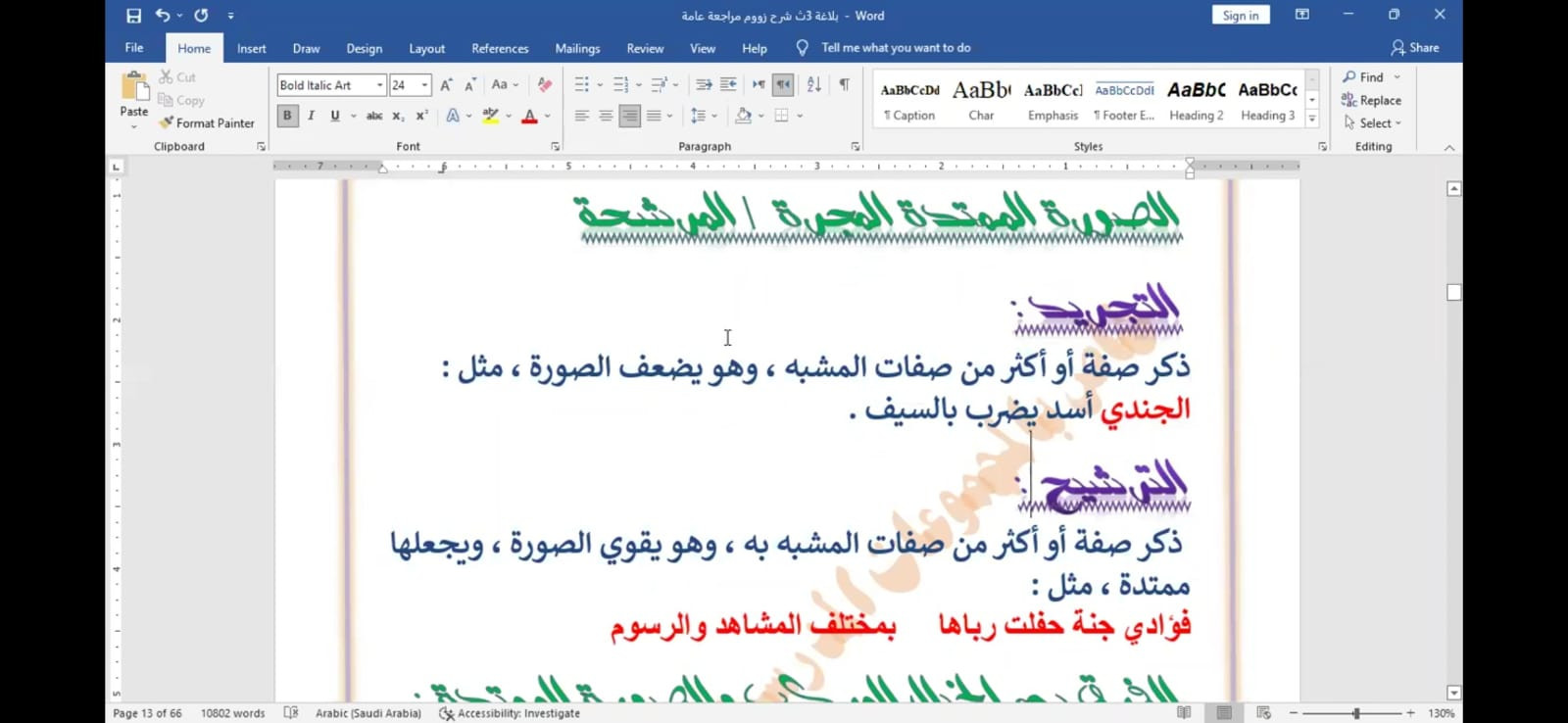Expand the Numbering list dropdown arrow
1568x723 pixels.
(x=638, y=85)
